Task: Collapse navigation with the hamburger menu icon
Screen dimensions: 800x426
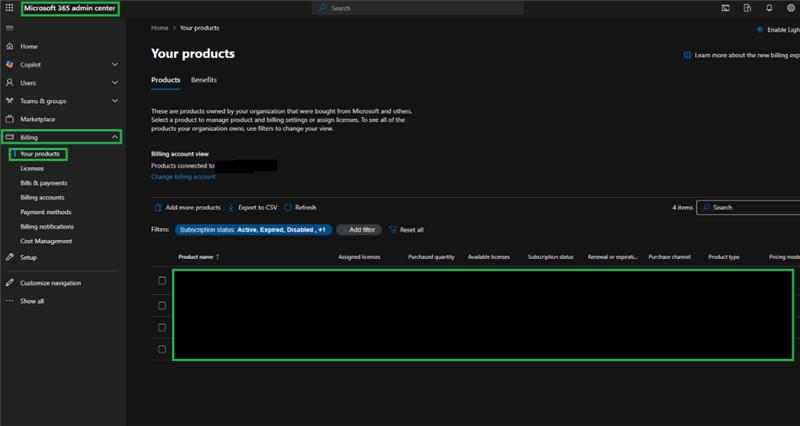Action: 9,28
